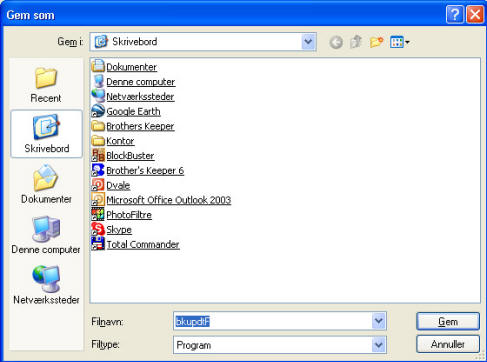Click the Back navigation arrow icon
Screen dimensions: 487x362
[336, 42]
